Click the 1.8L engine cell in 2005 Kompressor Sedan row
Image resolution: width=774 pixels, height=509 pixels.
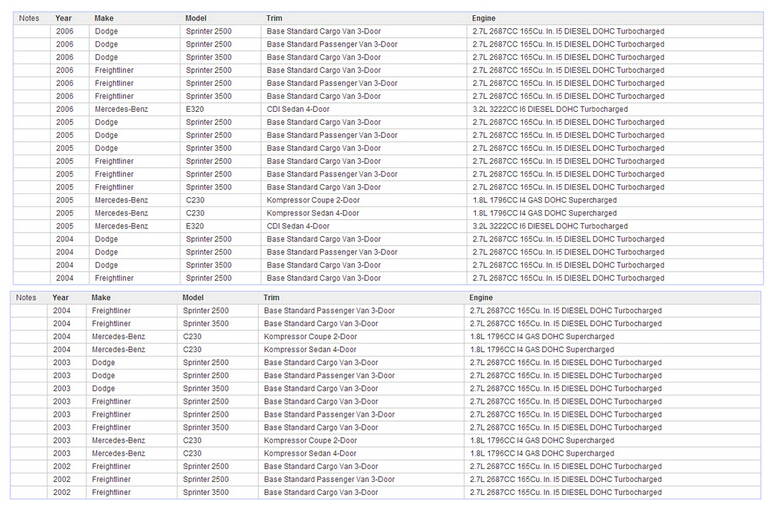[544, 213]
